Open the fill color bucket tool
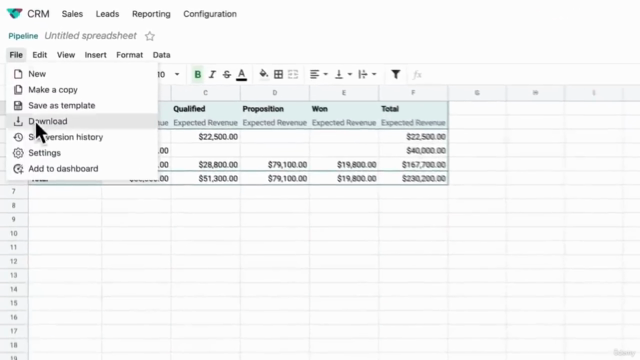Viewport: 640px width, 360px height. click(264, 74)
